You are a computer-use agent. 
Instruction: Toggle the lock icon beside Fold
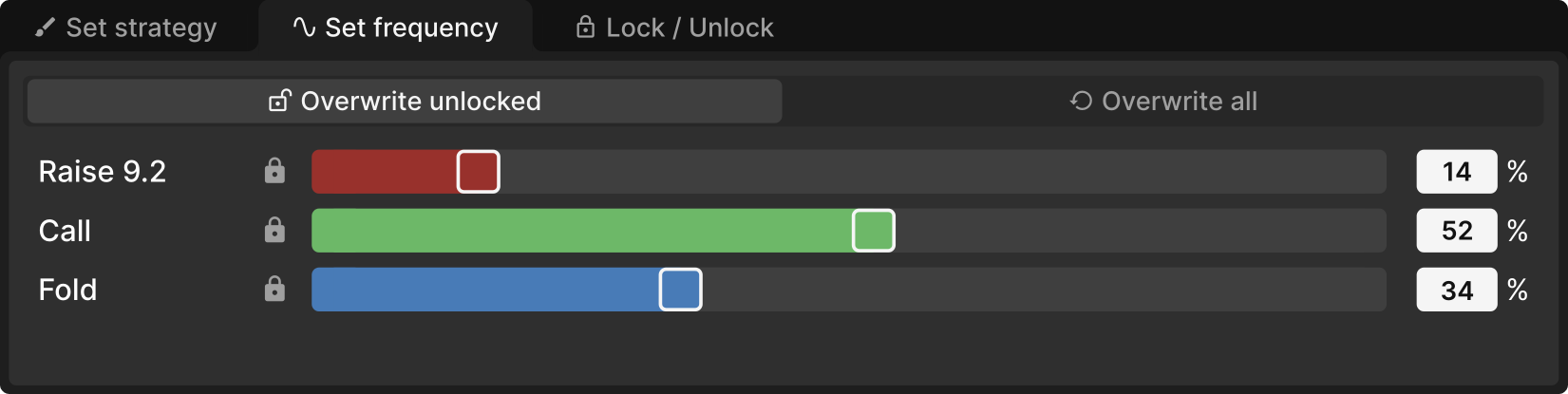tap(274, 289)
